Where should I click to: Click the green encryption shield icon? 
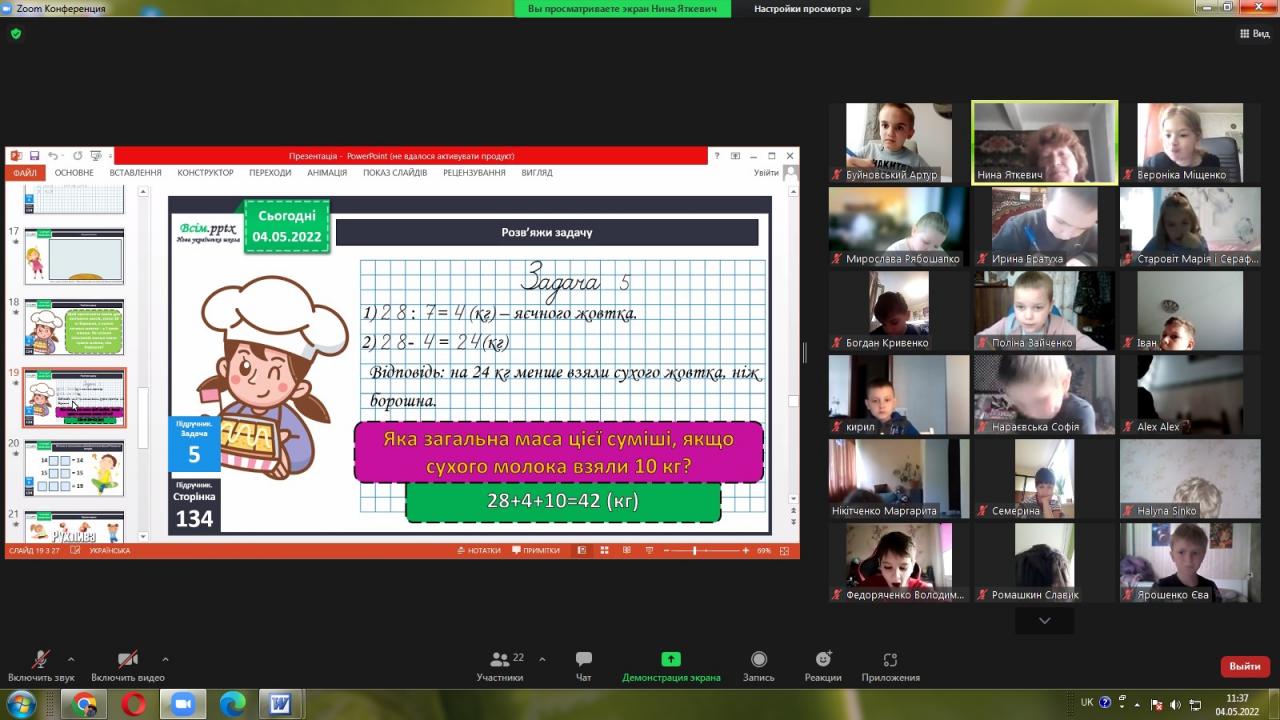(15, 33)
